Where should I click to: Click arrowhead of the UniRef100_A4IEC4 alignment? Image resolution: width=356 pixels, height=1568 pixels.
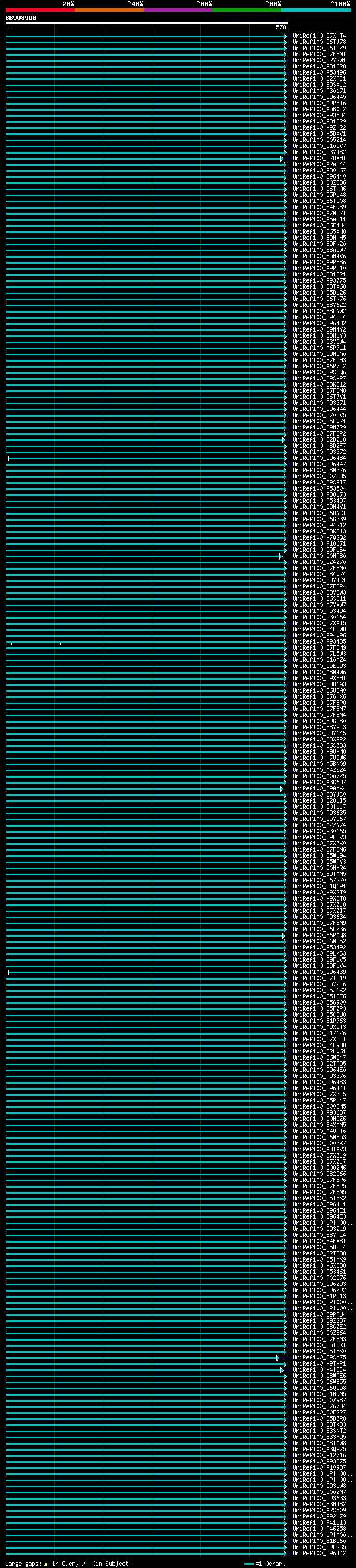[x=283, y=1369]
